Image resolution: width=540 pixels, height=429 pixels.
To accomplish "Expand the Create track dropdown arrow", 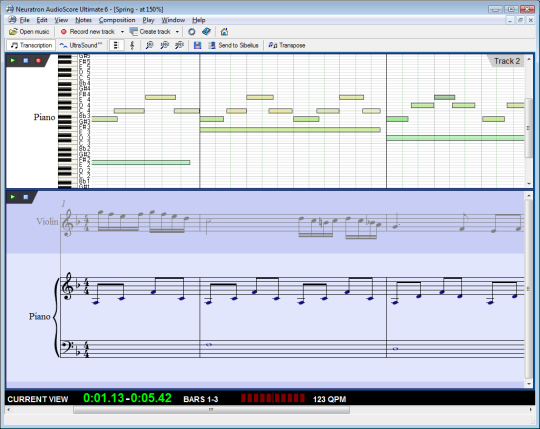I will [x=177, y=32].
